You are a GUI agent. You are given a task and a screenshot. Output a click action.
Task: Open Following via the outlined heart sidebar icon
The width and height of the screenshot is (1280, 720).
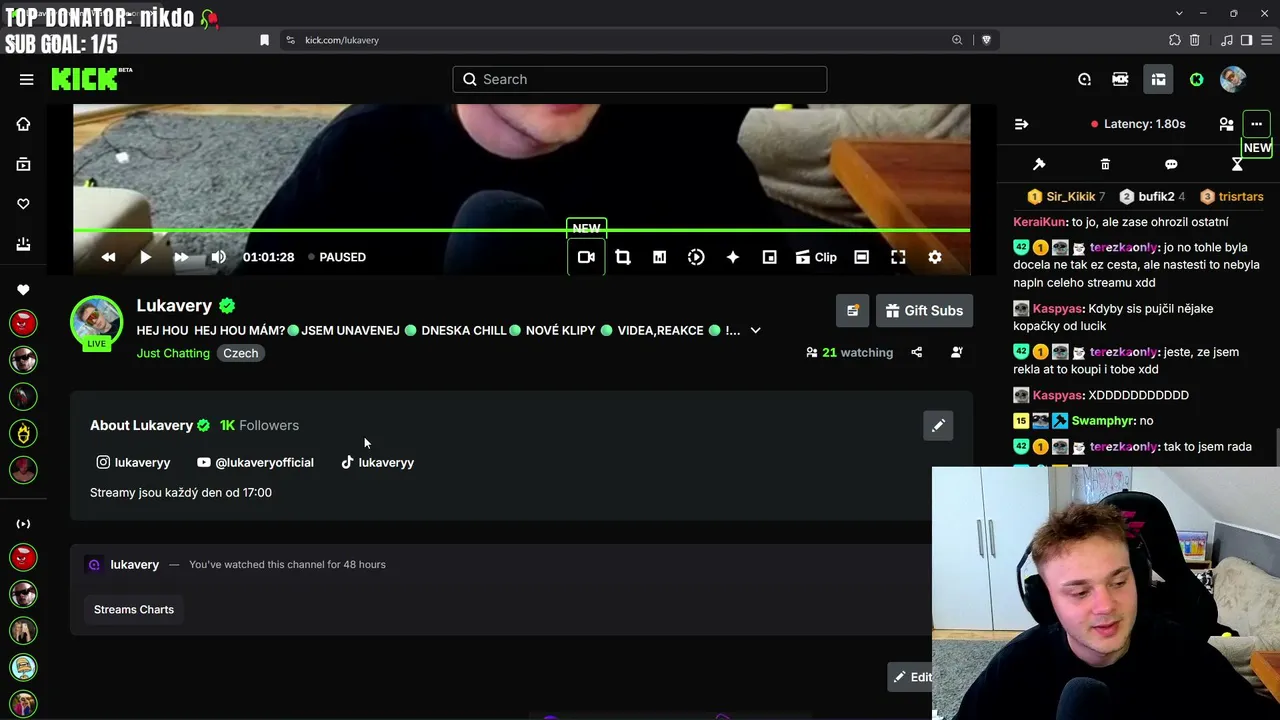pos(23,204)
